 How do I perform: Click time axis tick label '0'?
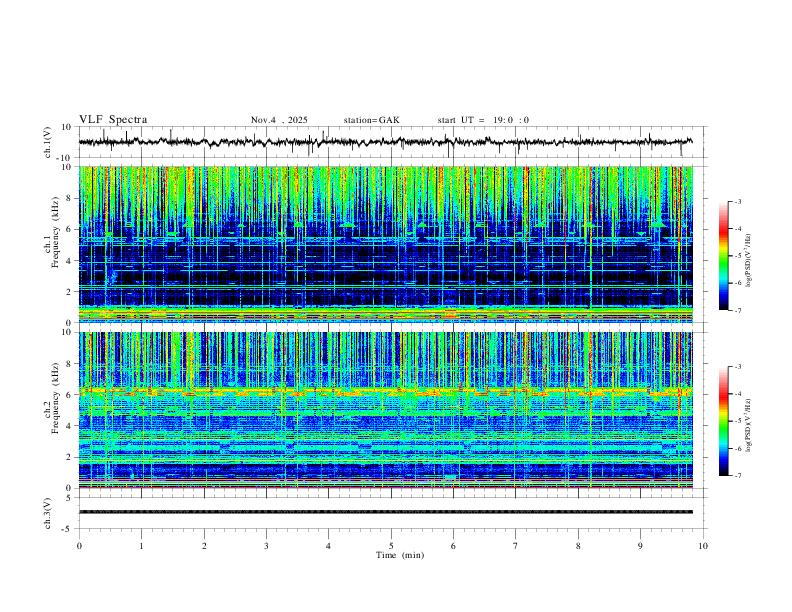pos(79,546)
